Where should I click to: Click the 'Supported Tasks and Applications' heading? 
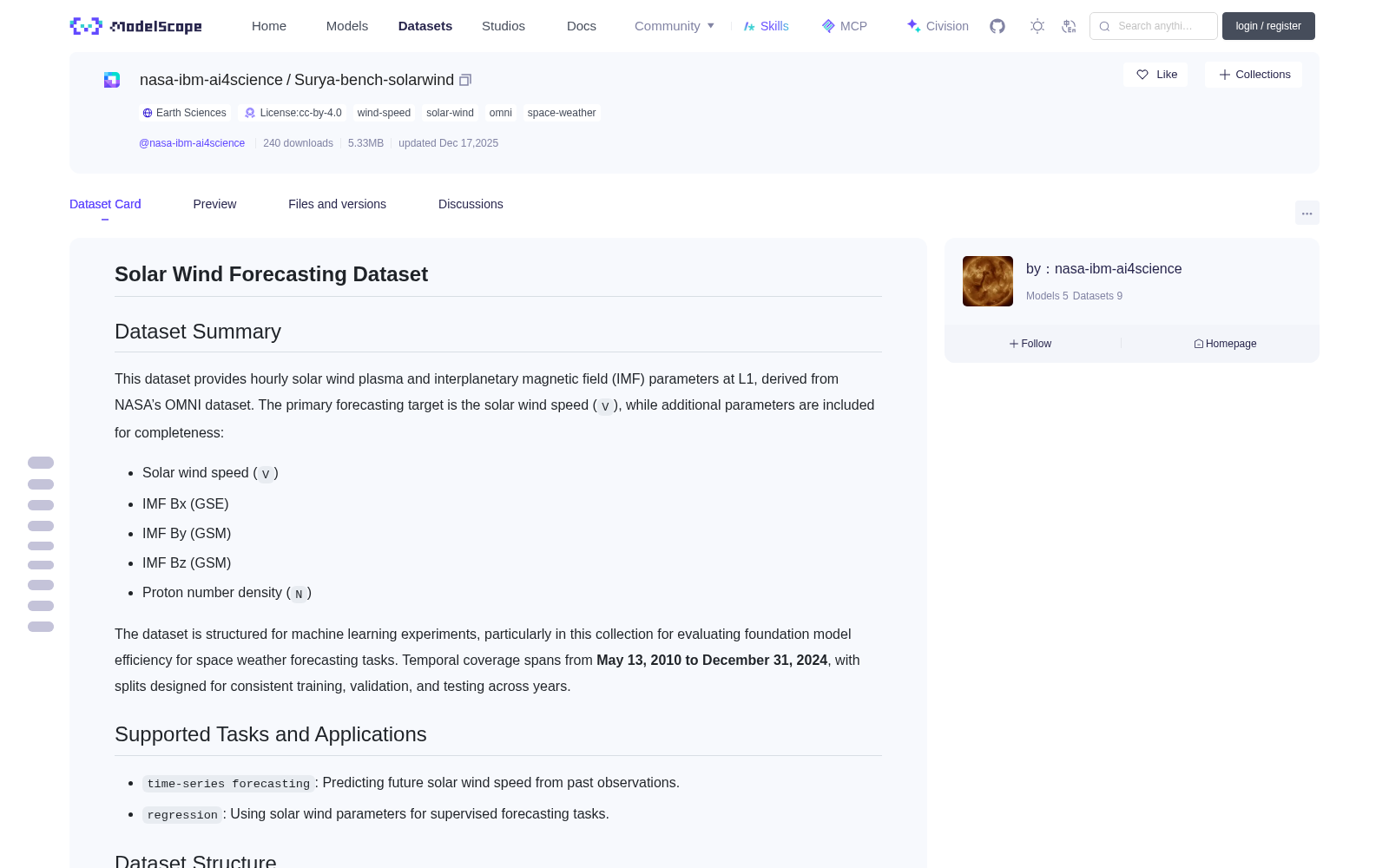(x=271, y=734)
